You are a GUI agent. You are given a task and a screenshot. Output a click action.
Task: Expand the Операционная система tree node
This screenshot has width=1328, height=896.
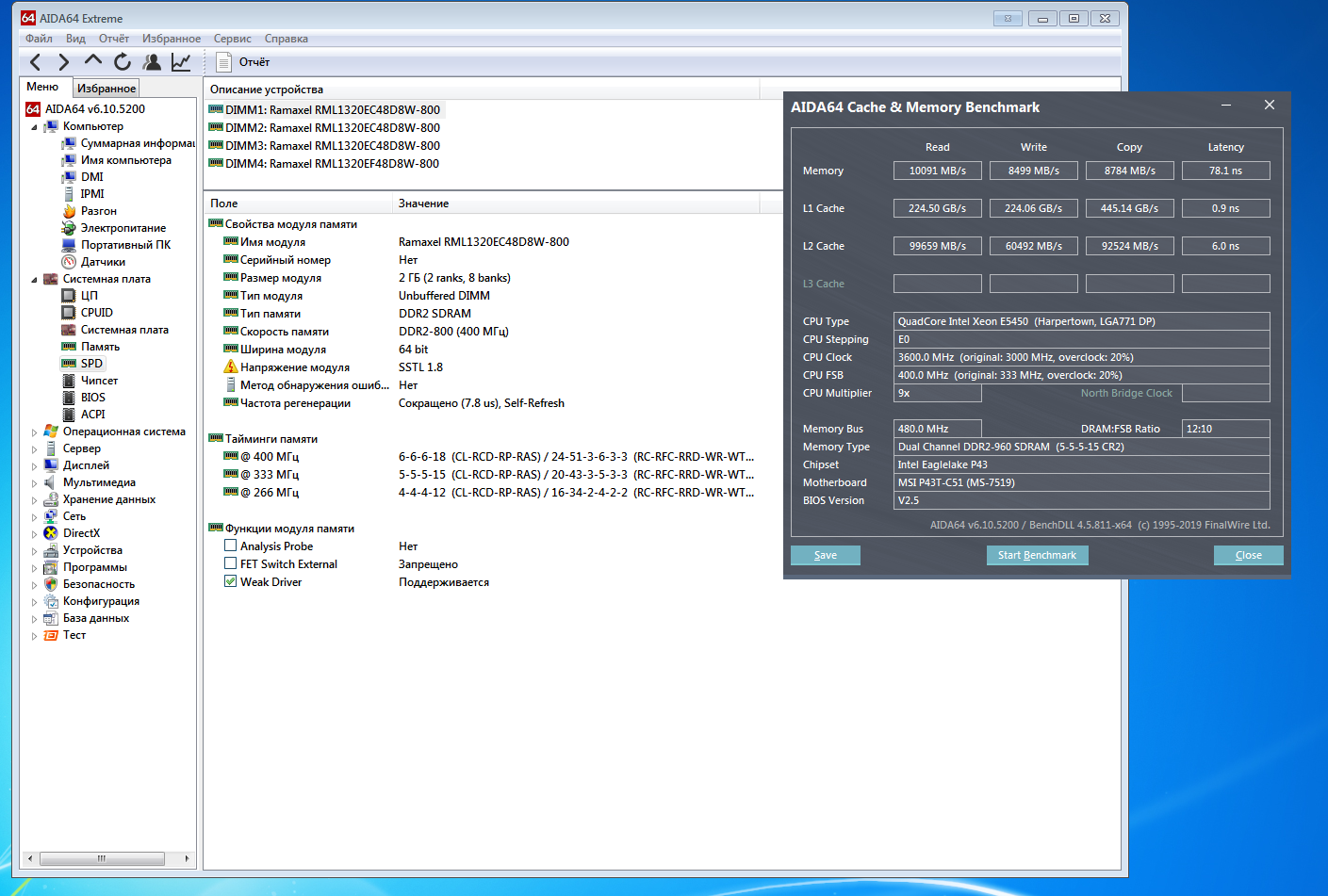35,432
